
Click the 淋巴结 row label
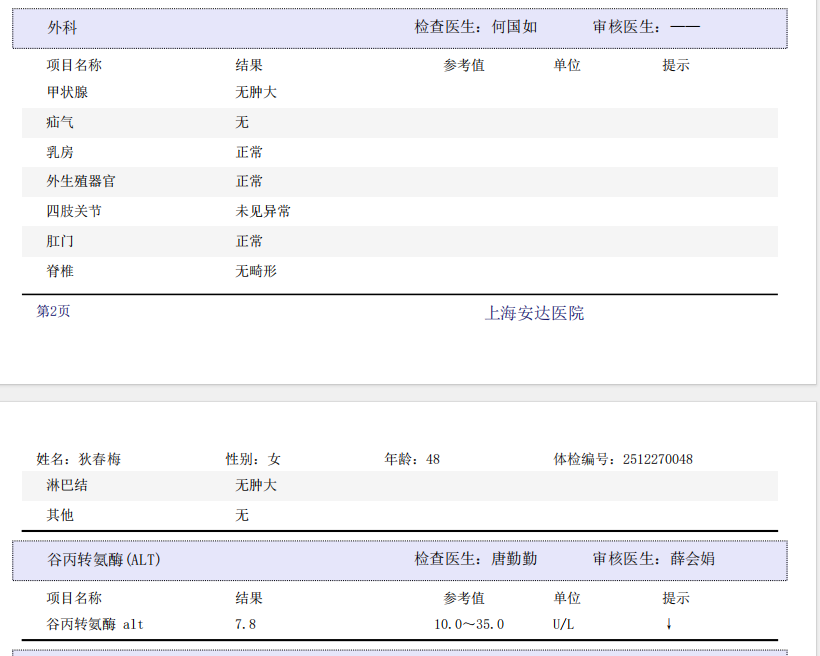67,485
